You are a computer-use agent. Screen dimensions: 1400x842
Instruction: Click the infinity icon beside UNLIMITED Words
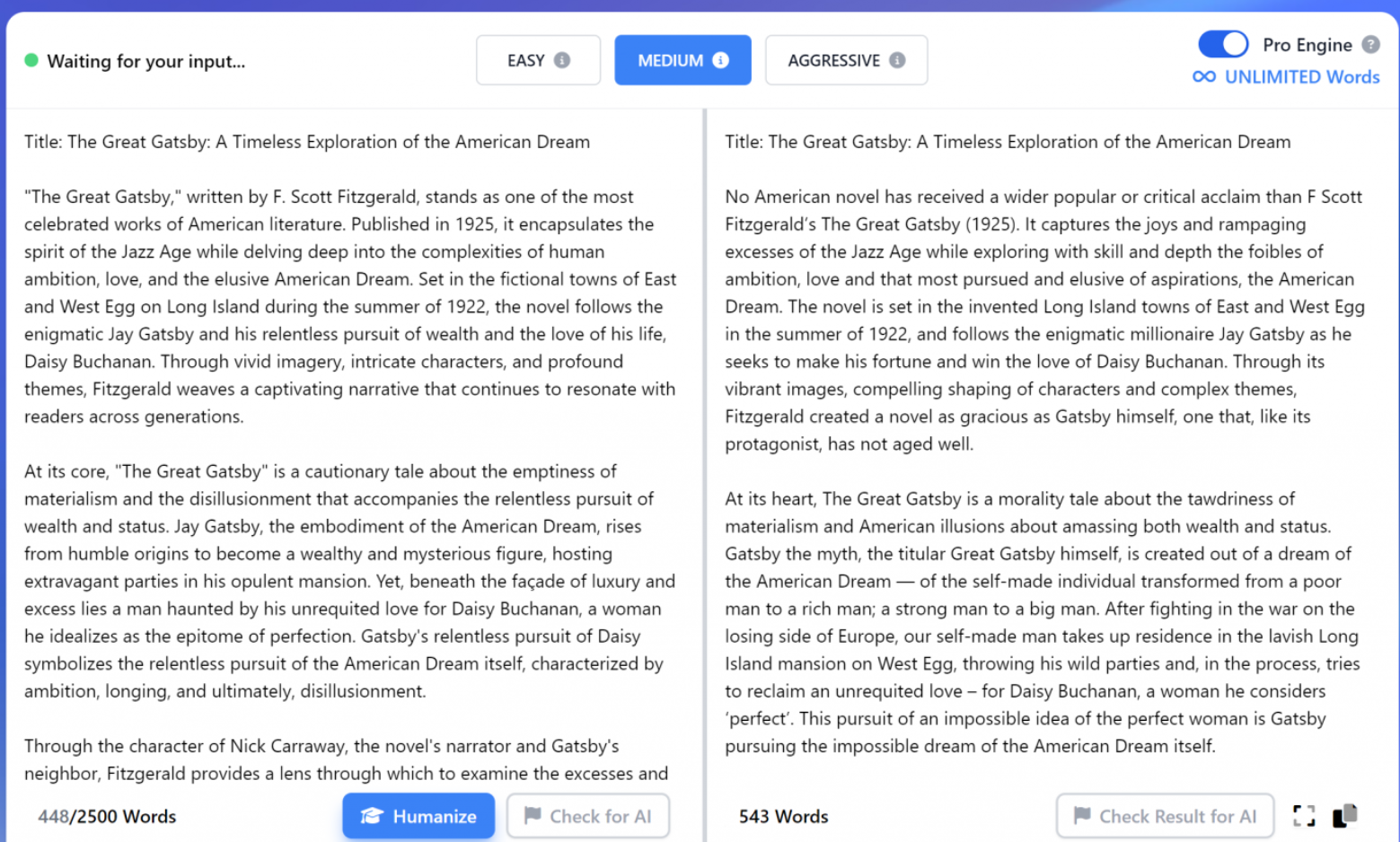pos(1204,77)
